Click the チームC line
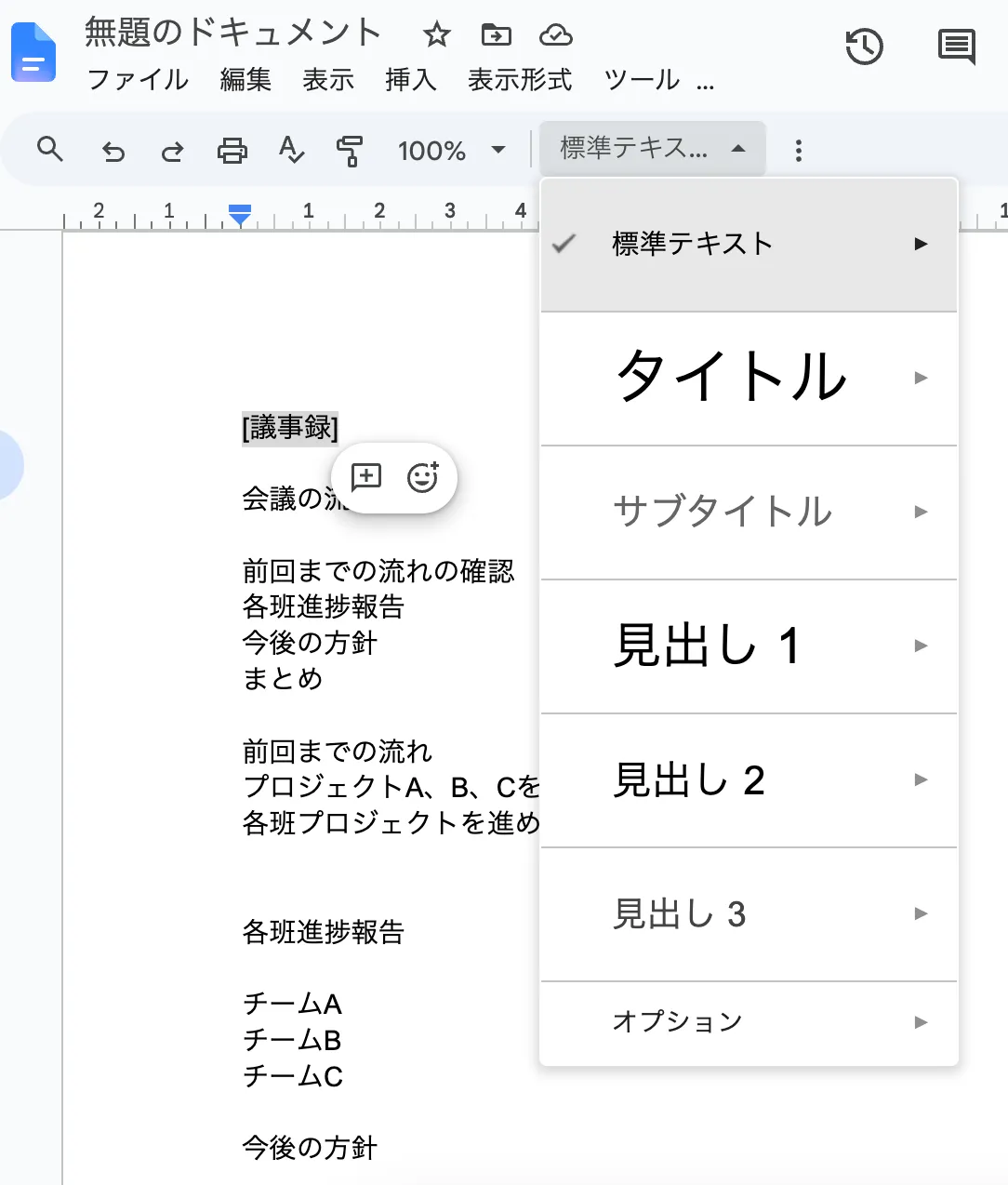Screen dimensions: 1008x1185 (x=293, y=1076)
